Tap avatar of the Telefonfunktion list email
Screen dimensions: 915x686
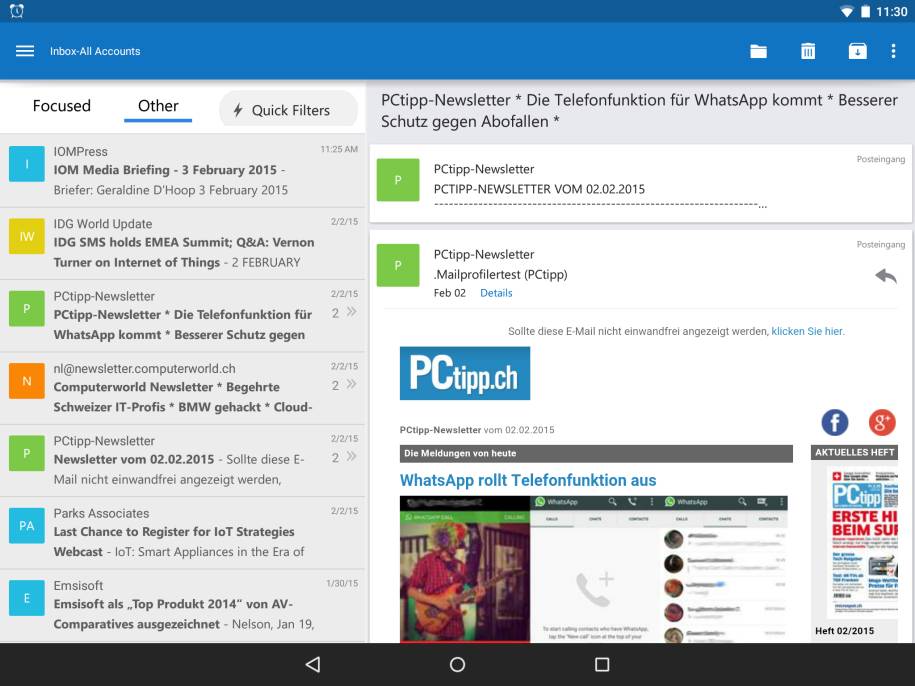pyautogui.click(x=27, y=309)
